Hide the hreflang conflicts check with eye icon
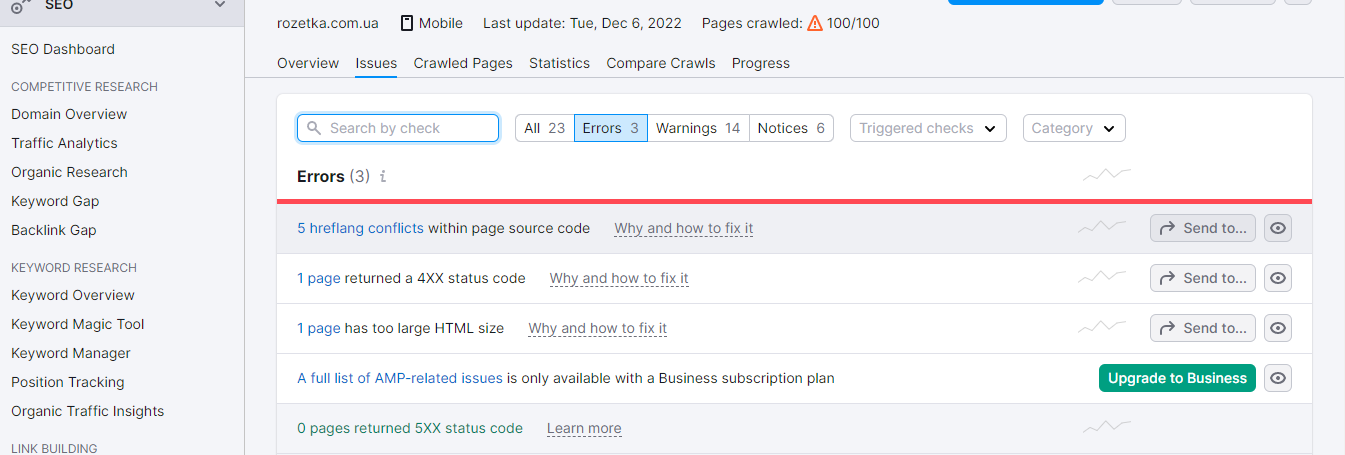Screen dimensions: 1345x455 (1278, 228)
